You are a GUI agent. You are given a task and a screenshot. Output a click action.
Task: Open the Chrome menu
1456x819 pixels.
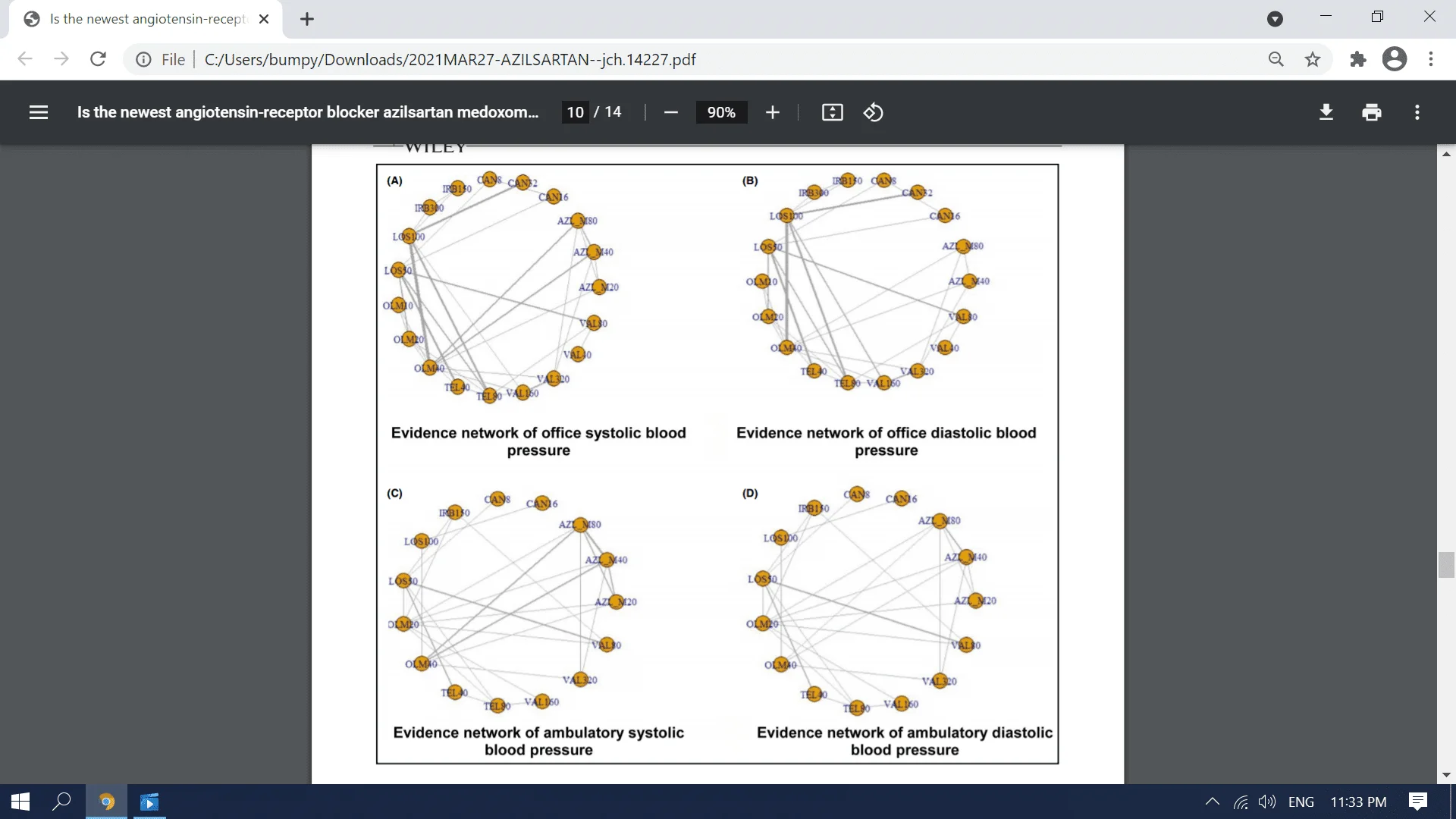(x=1431, y=59)
